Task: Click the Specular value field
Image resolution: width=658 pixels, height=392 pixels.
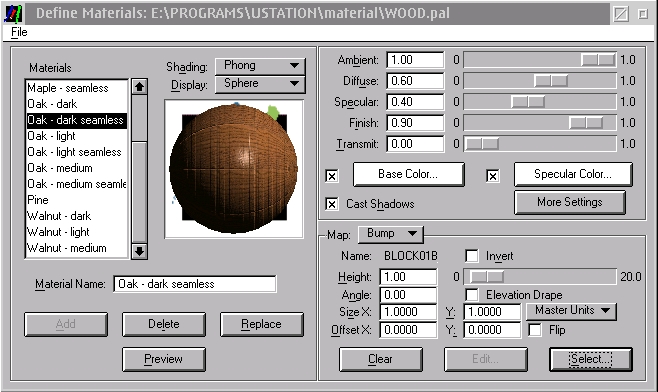Action: pyautogui.click(x=415, y=102)
